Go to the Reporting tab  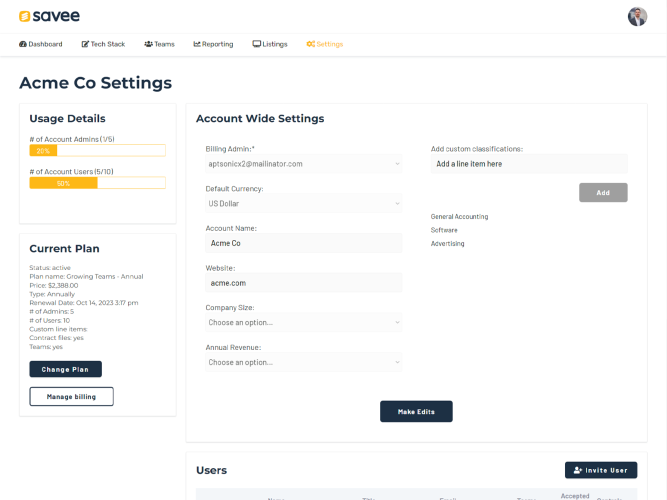[214, 44]
